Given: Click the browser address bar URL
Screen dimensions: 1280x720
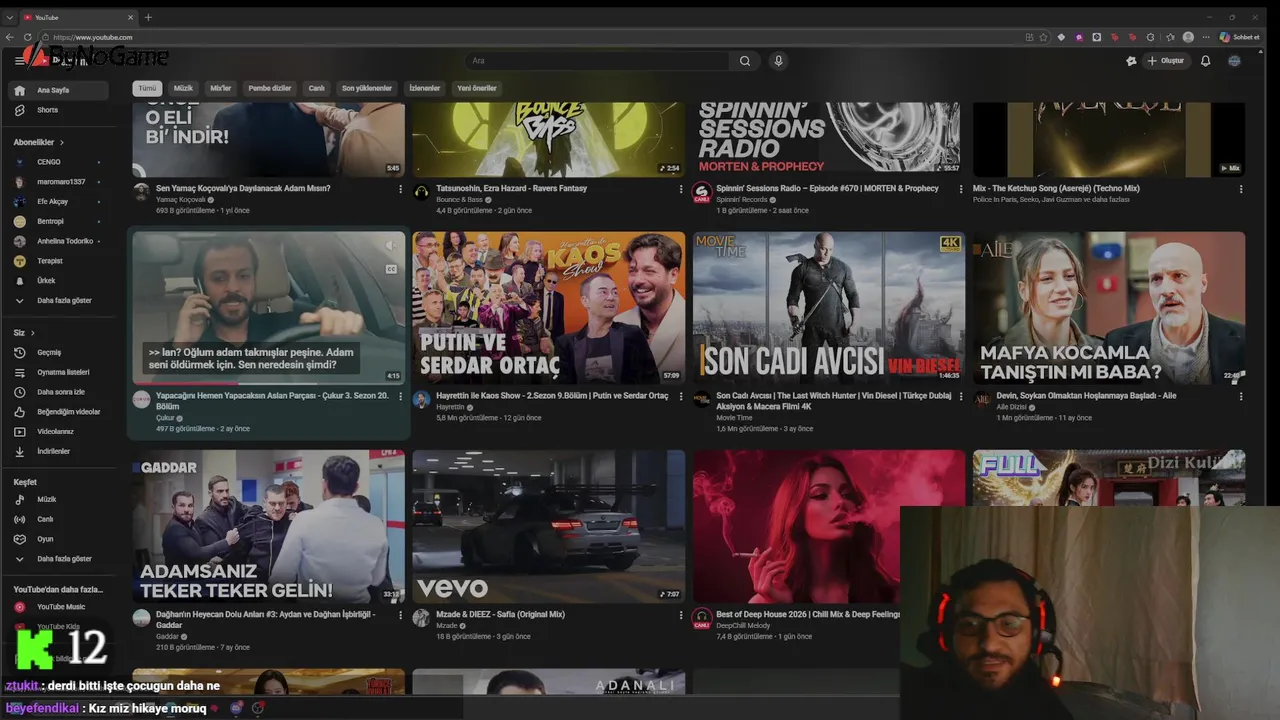Looking at the screenshot, I should (93, 37).
